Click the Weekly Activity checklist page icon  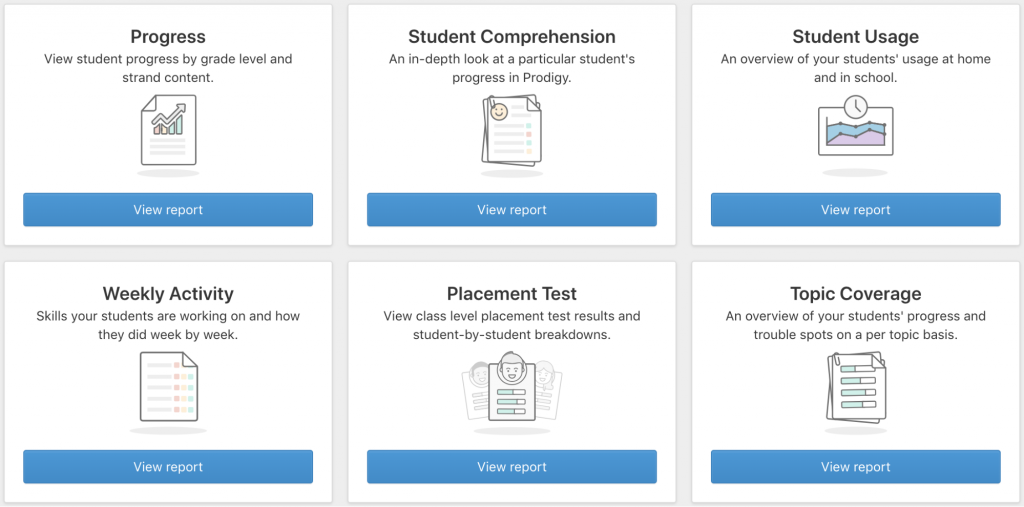pyautogui.click(x=168, y=387)
